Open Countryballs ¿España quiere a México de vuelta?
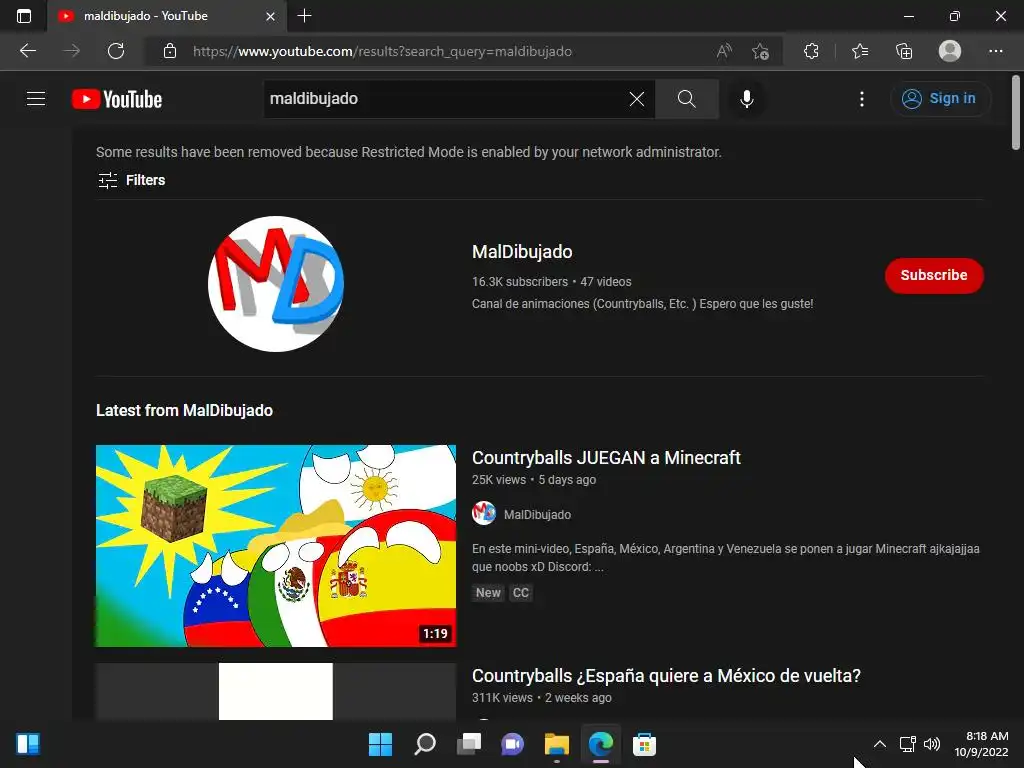This screenshot has height=768, width=1024. pyautogui.click(x=666, y=675)
